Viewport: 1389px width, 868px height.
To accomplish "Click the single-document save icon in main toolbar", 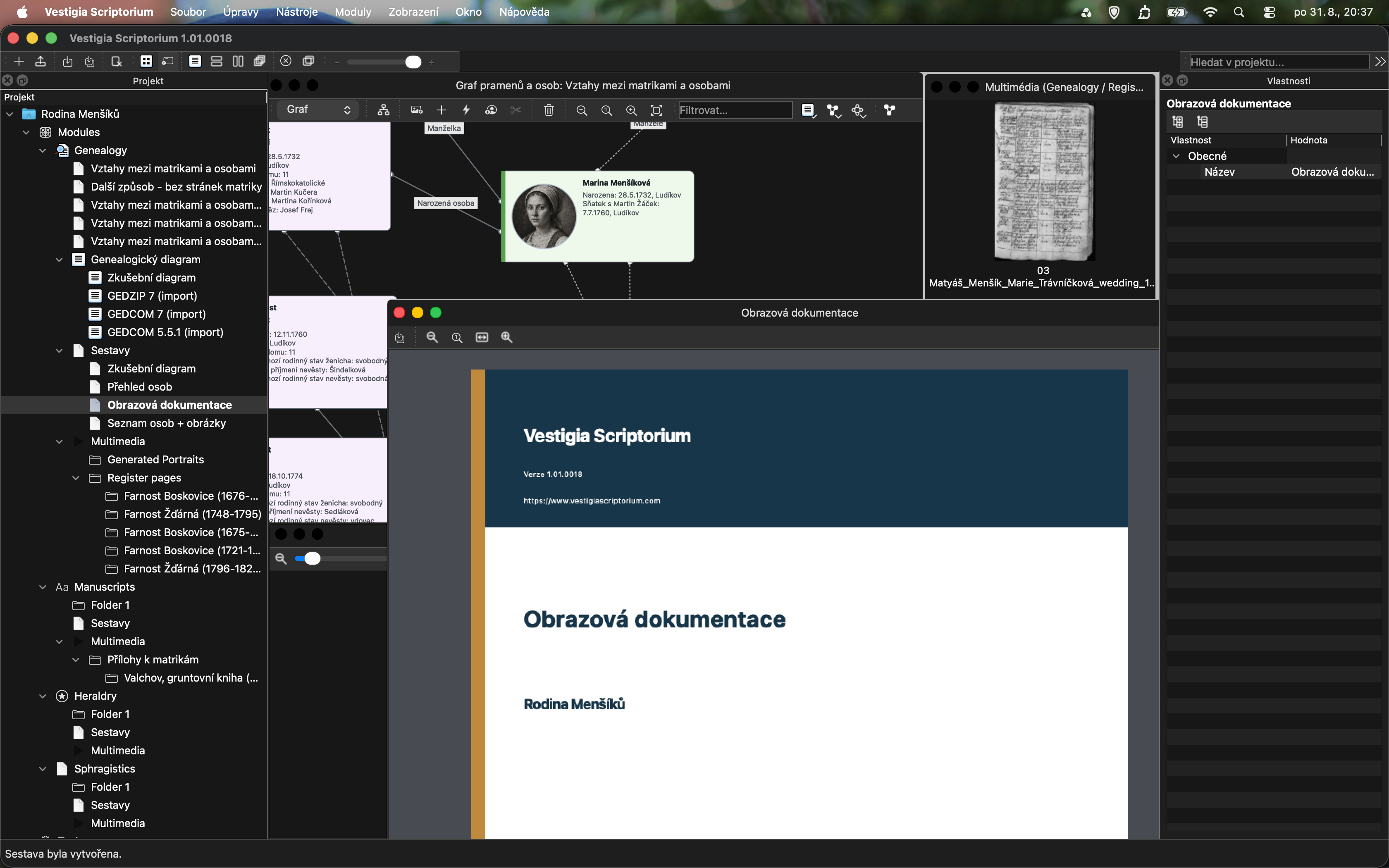I will (68, 62).
